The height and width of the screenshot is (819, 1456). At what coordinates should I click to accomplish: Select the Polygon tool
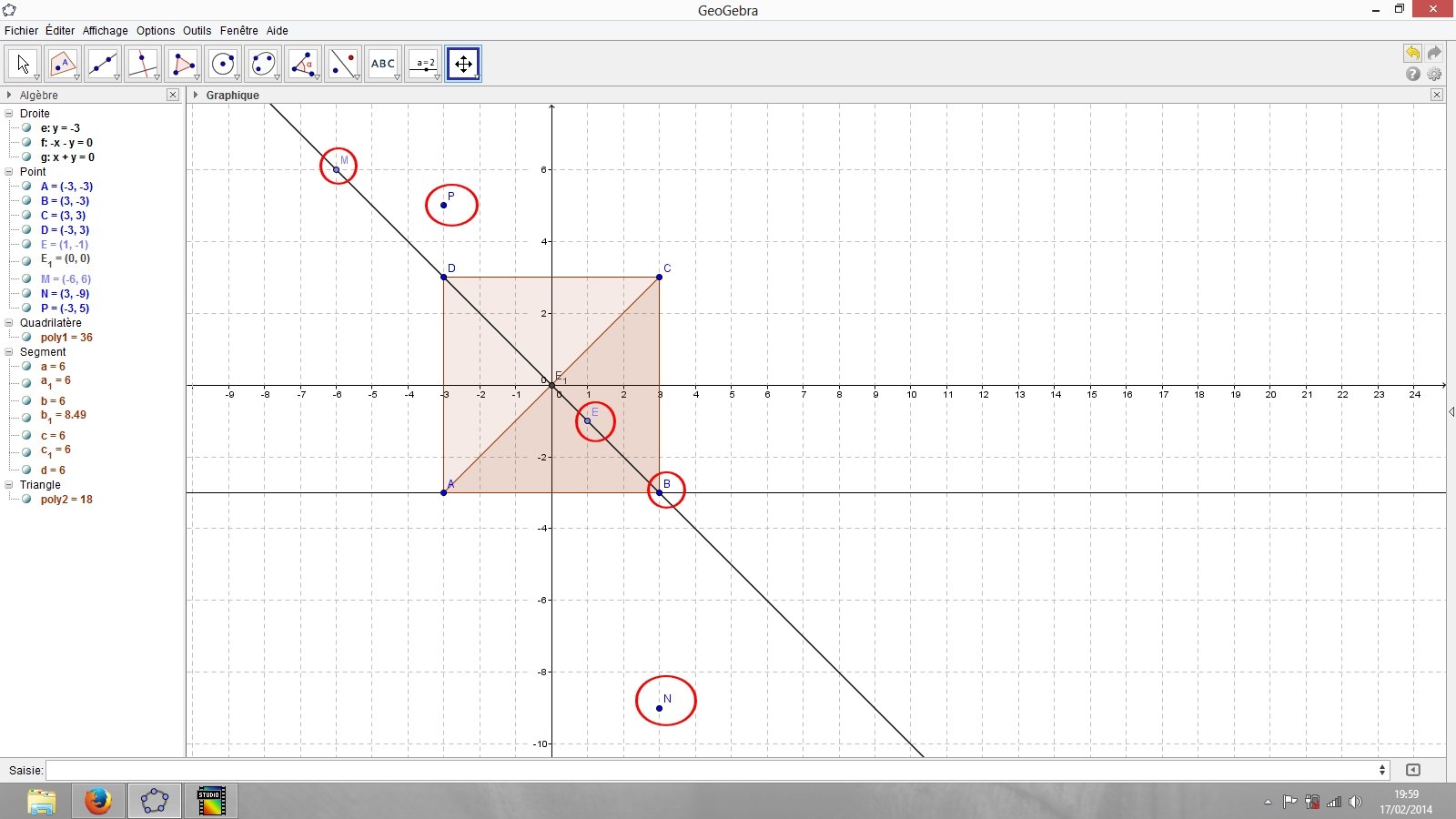[183, 64]
